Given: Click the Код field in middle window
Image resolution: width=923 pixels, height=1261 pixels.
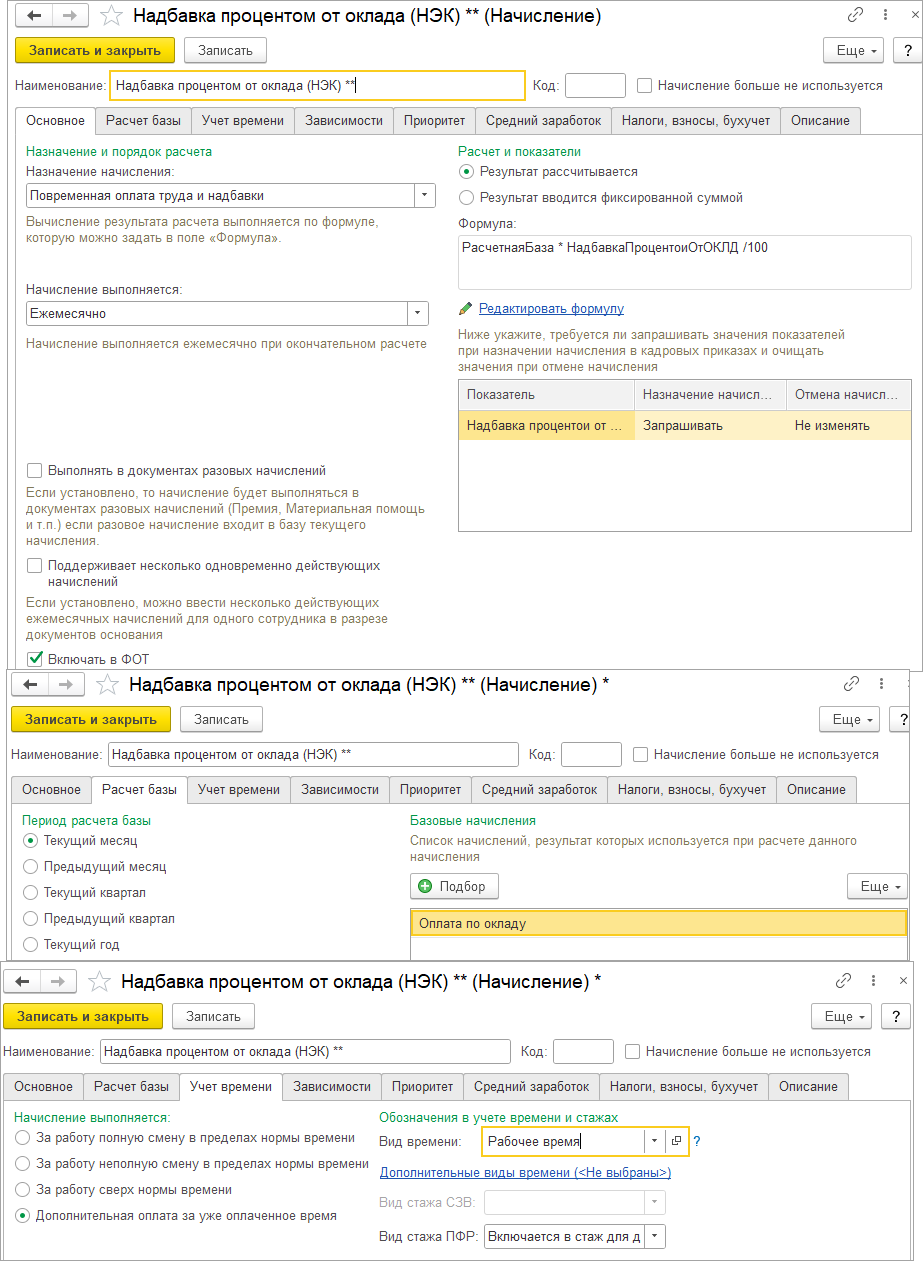Looking at the screenshot, I should click(x=591, y=754).
